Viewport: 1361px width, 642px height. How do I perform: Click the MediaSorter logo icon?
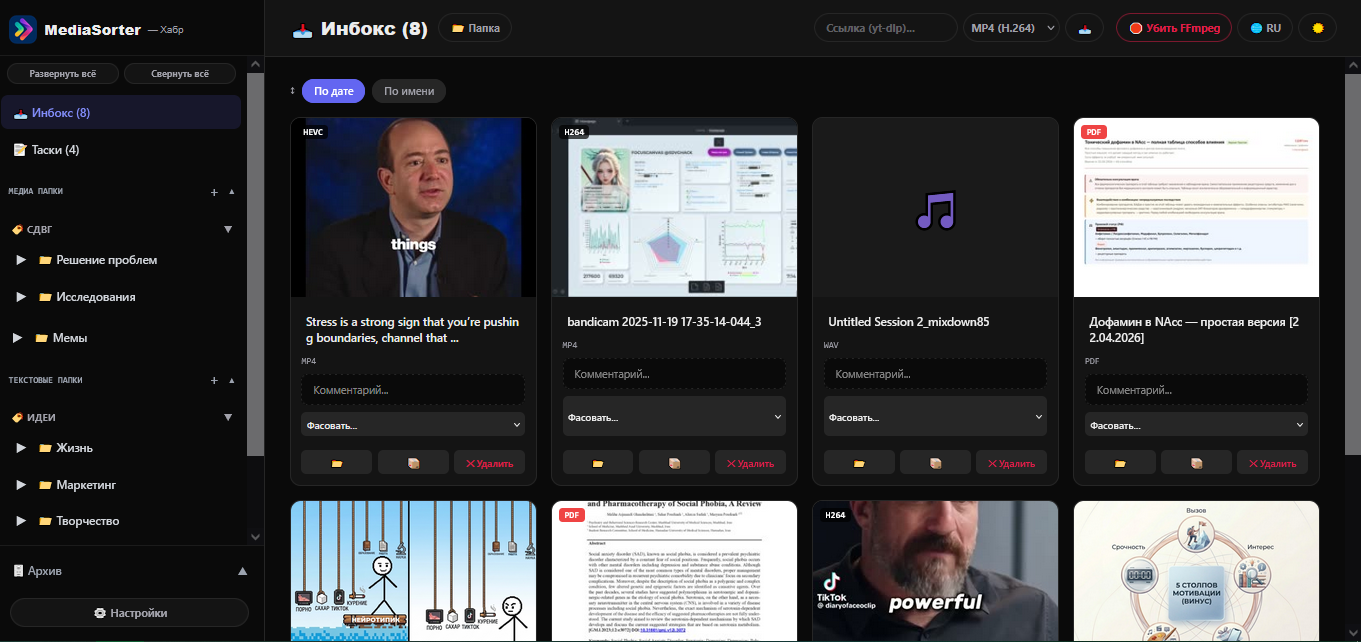coord(22,29)
